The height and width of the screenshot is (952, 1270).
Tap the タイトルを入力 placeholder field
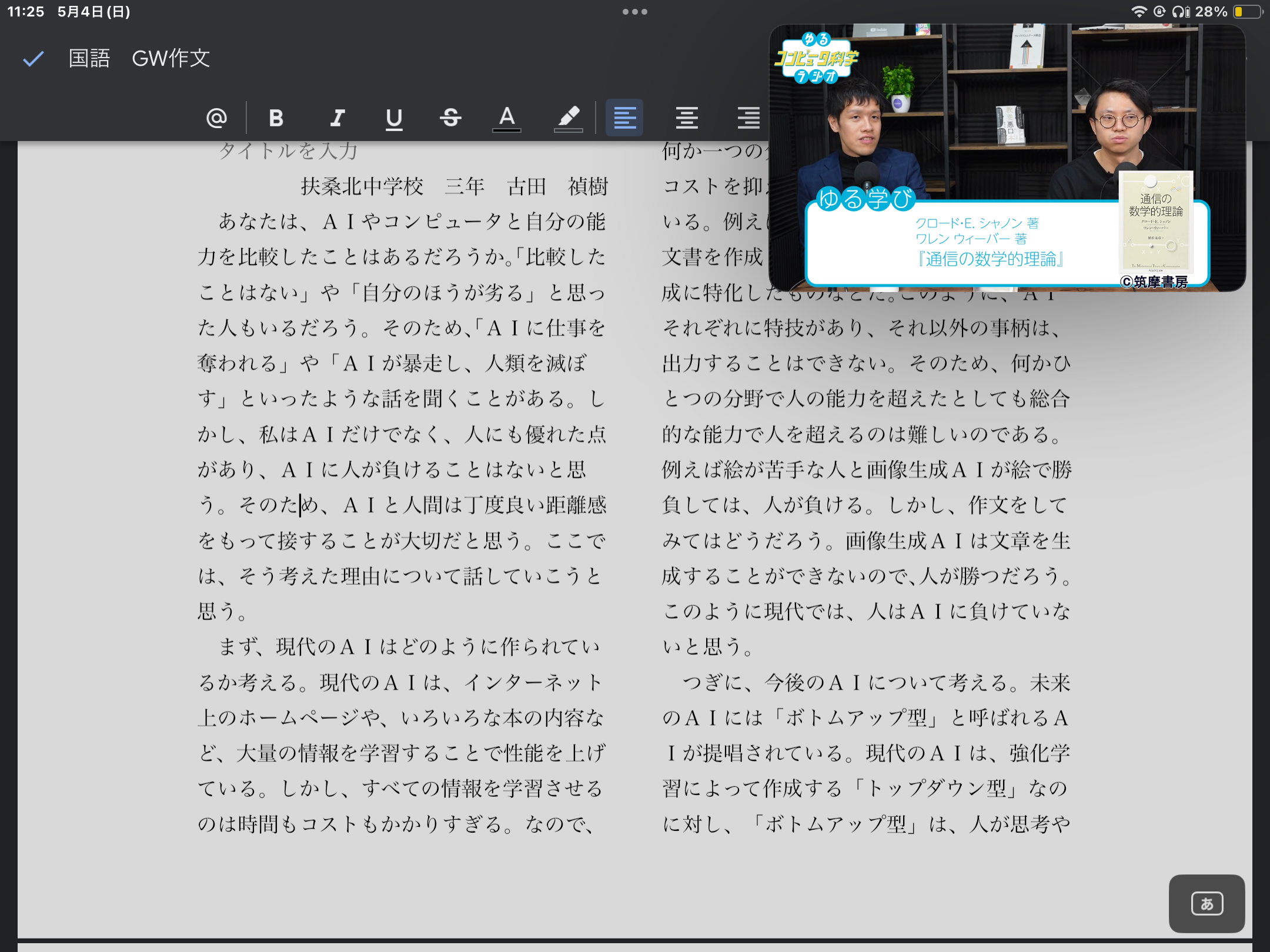pyautogui.click(x=288, y=152)
